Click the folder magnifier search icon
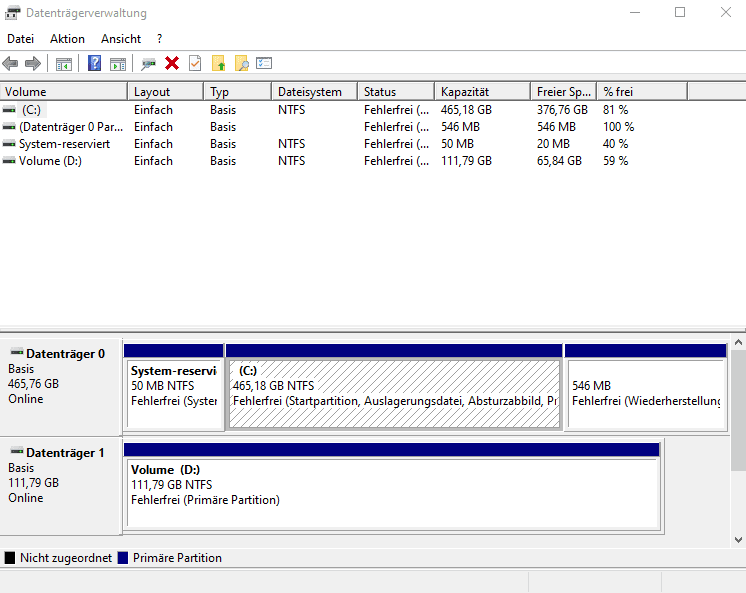 click(242, 63)
